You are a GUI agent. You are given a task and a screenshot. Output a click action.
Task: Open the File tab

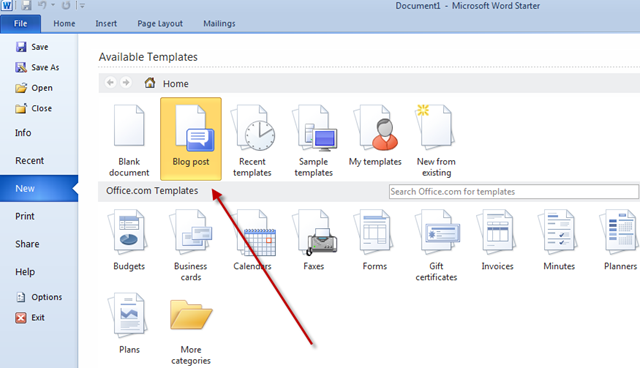[x=20, y=24]
